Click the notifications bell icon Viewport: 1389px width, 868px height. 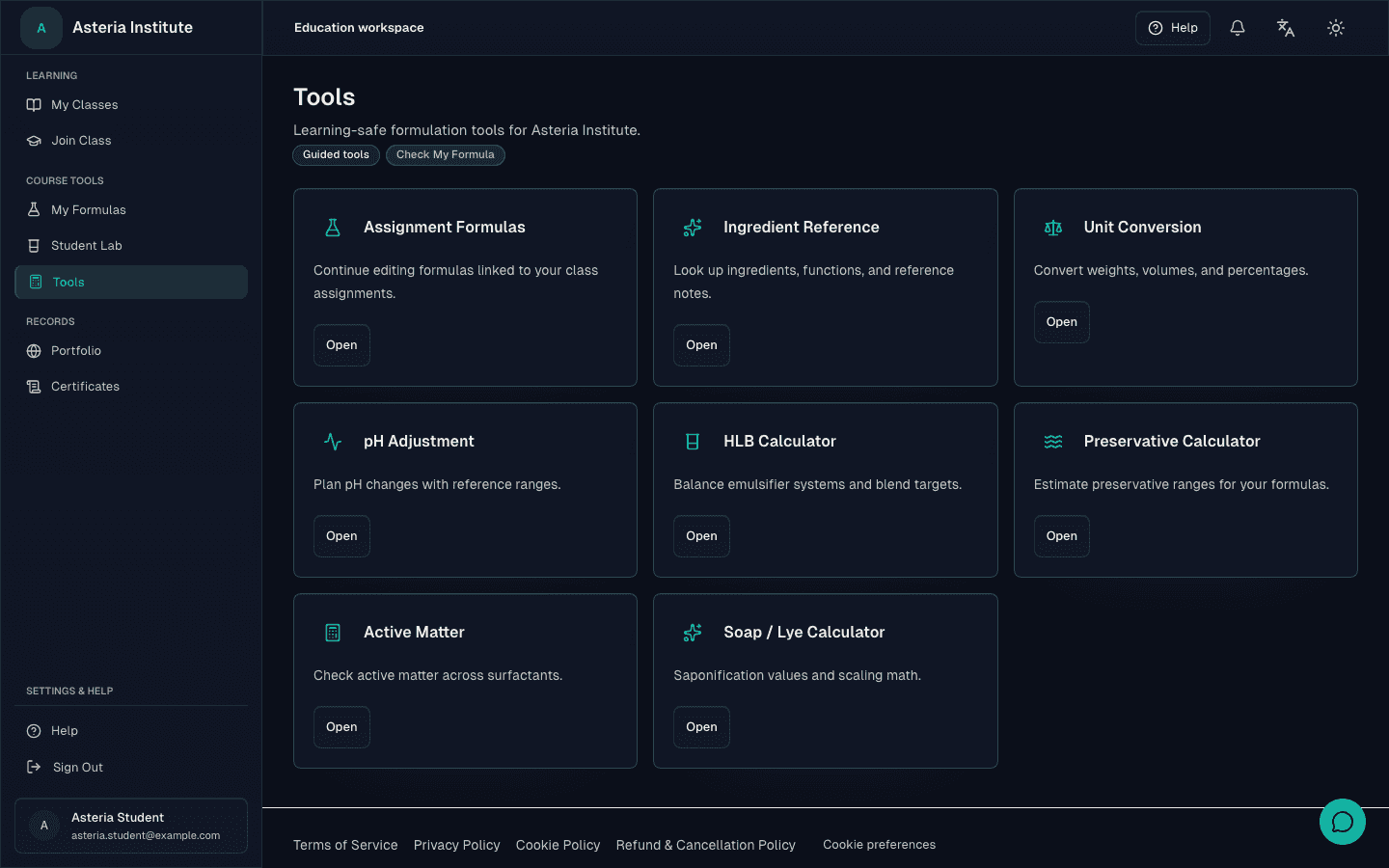pyautogui.click(x=1238, y=28)
